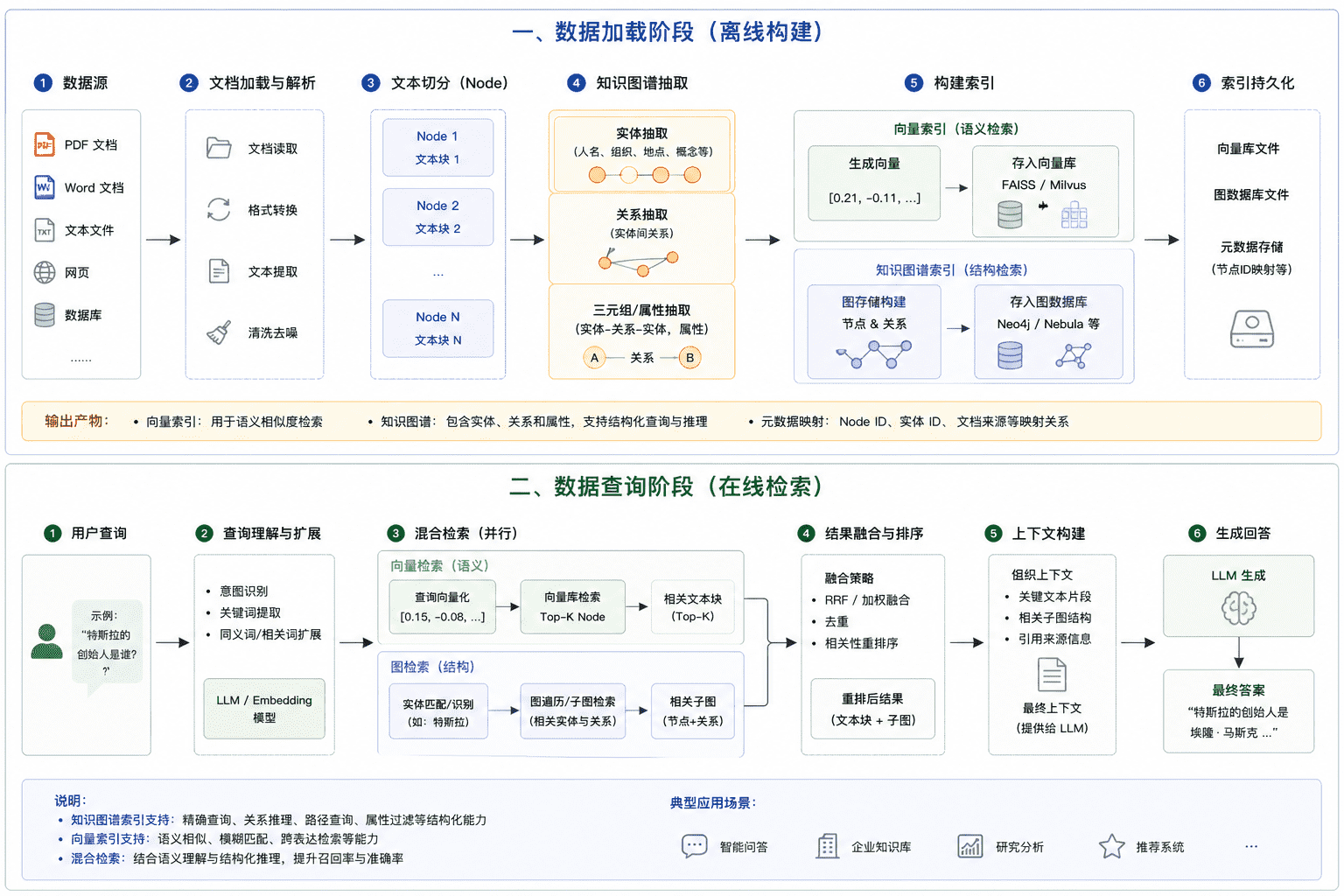1344x896 pixels.
Task: Select the Node 1 文本块 1 box
Action: tap(437, 148)
